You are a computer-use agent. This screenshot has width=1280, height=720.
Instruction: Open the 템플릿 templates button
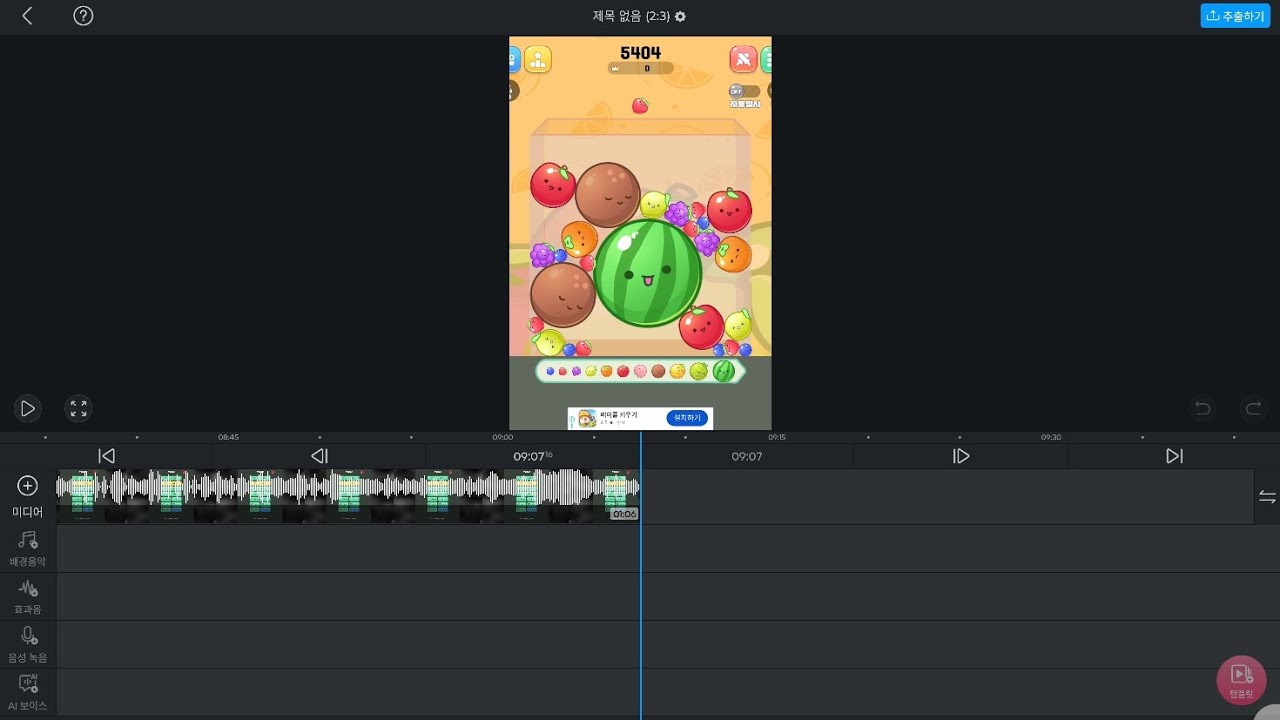1241,680
